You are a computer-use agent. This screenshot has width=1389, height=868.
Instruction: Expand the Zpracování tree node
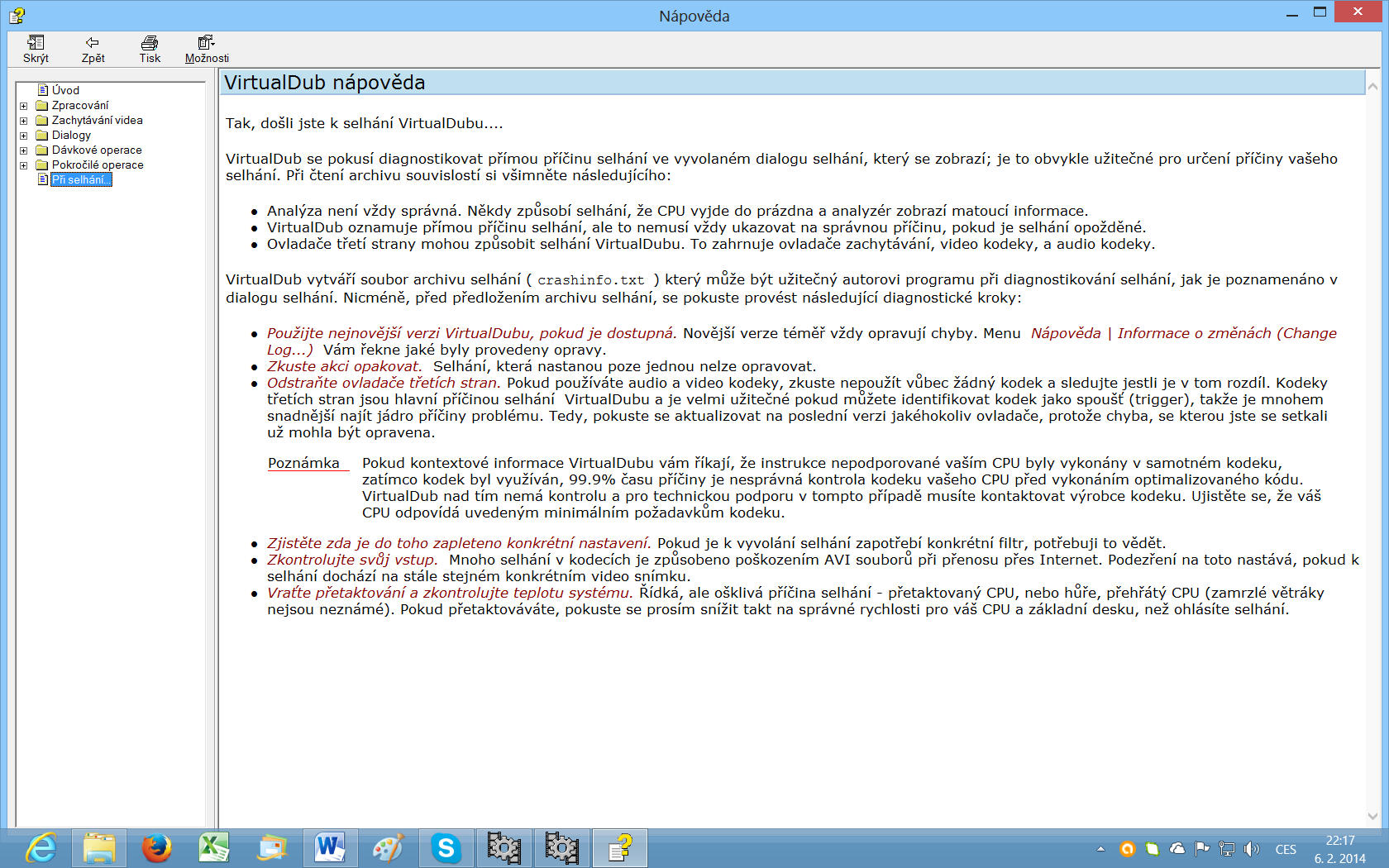[x=24, y=106]
